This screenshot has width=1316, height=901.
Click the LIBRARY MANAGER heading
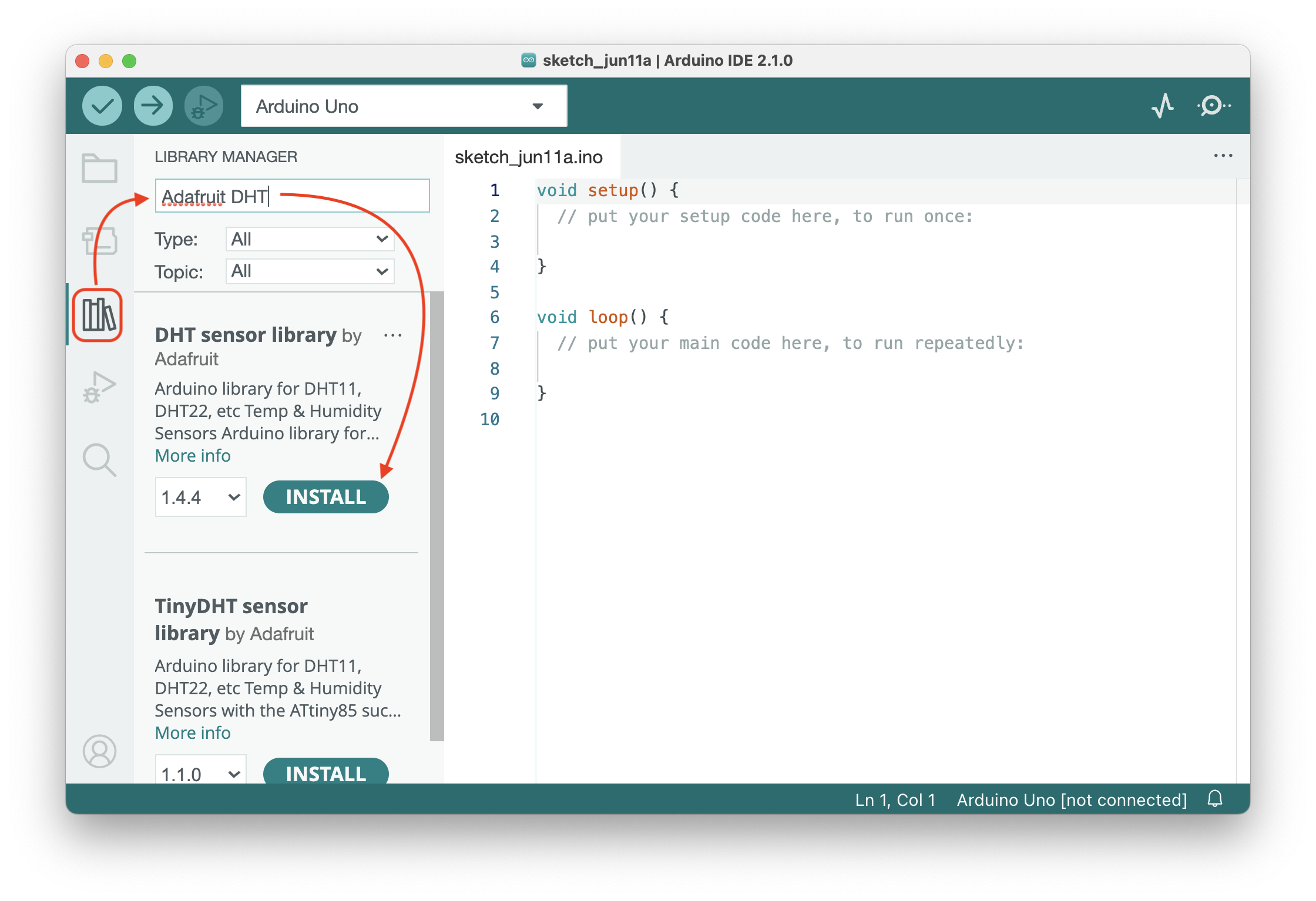(x=226, y=157)
